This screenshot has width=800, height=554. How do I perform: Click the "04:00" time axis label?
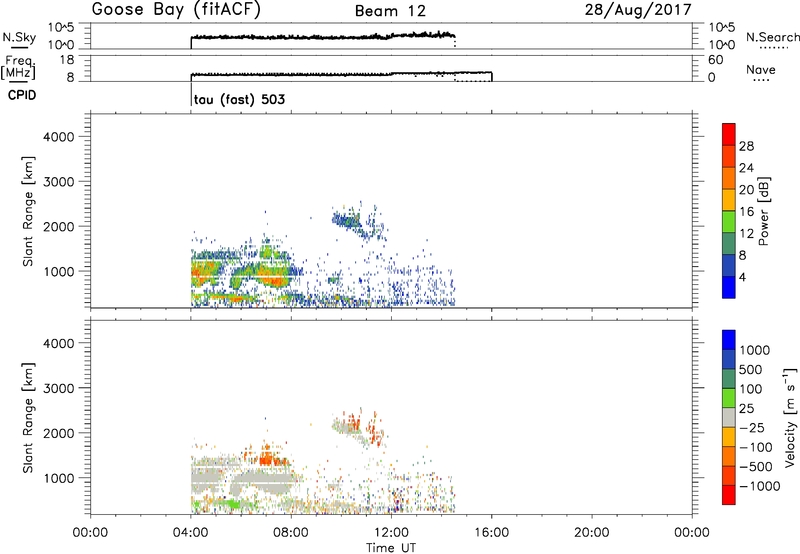coord(190,533)
